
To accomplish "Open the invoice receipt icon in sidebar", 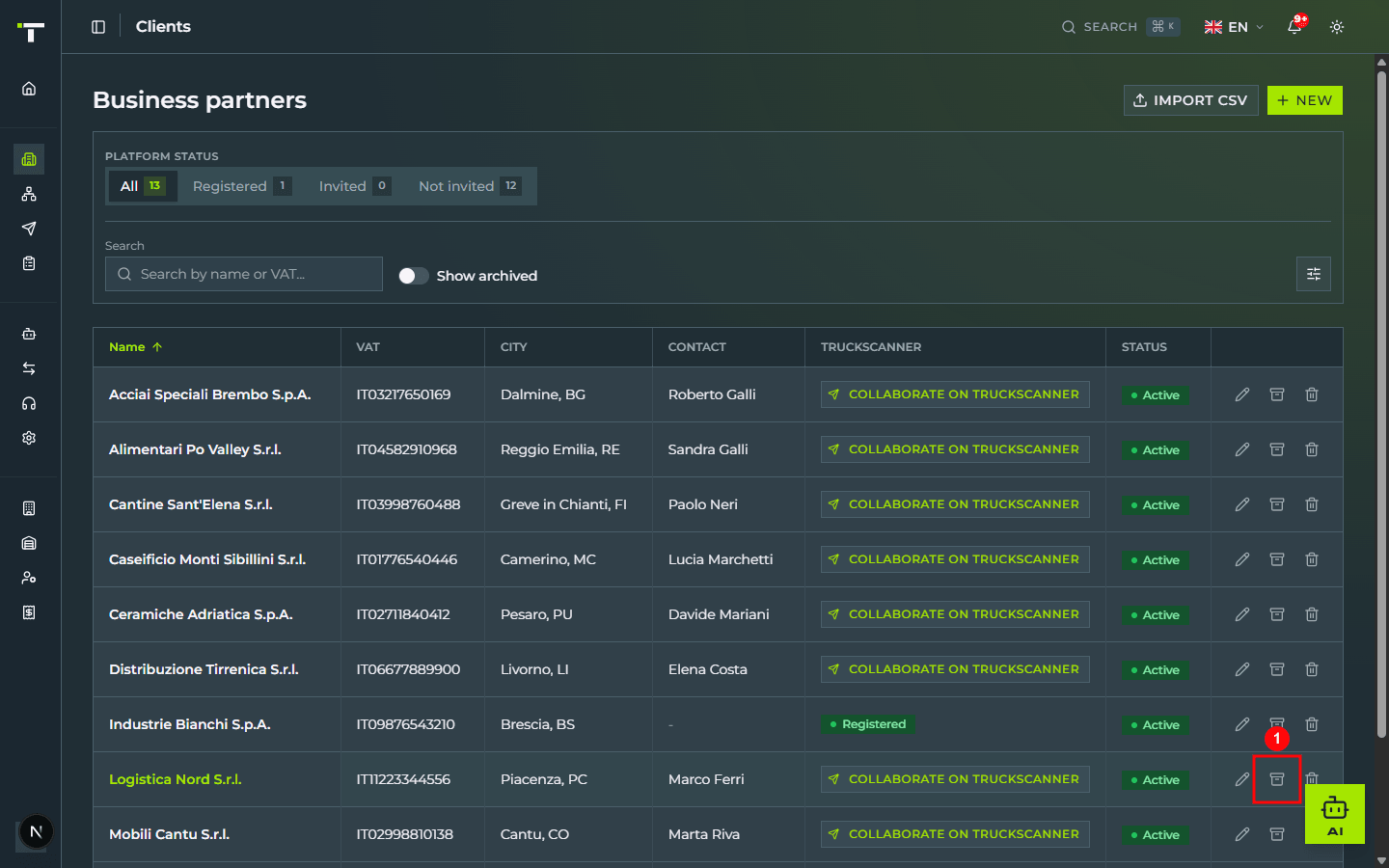I will tap(29, 612).
